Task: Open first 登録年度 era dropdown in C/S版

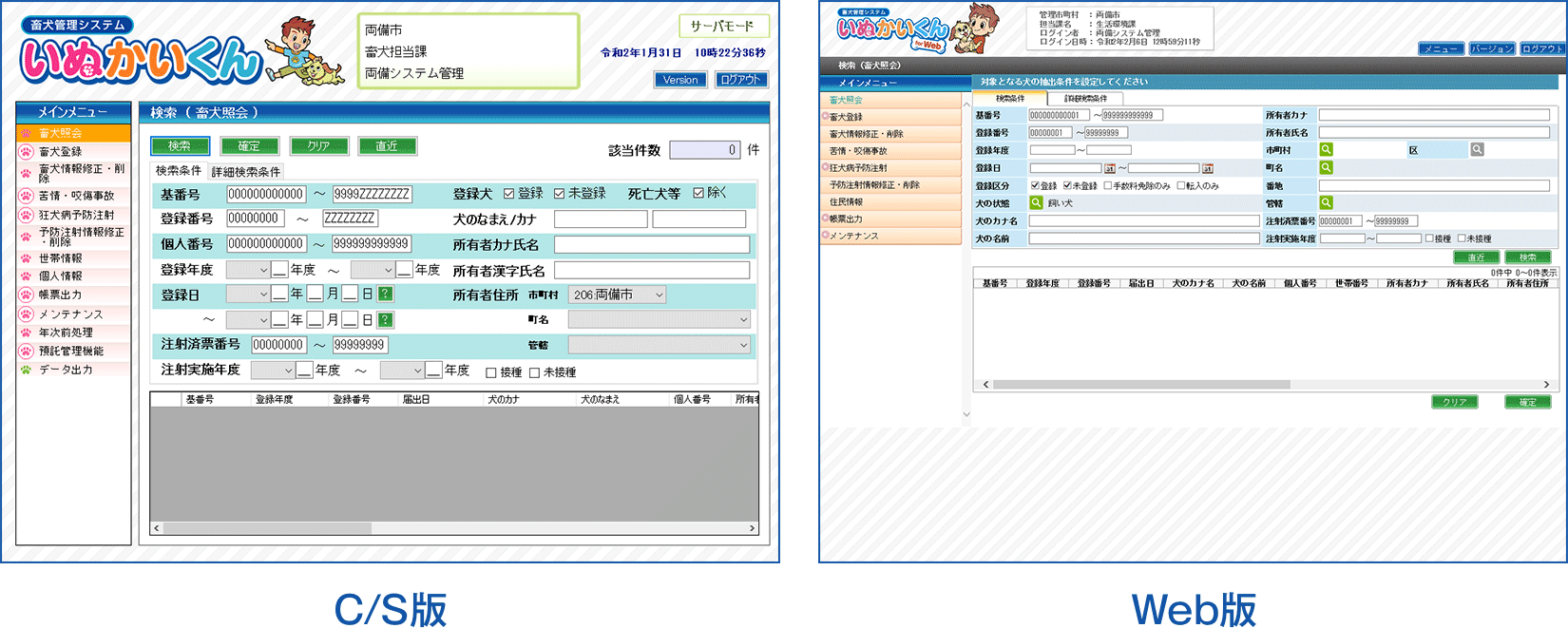Action: 248,270
